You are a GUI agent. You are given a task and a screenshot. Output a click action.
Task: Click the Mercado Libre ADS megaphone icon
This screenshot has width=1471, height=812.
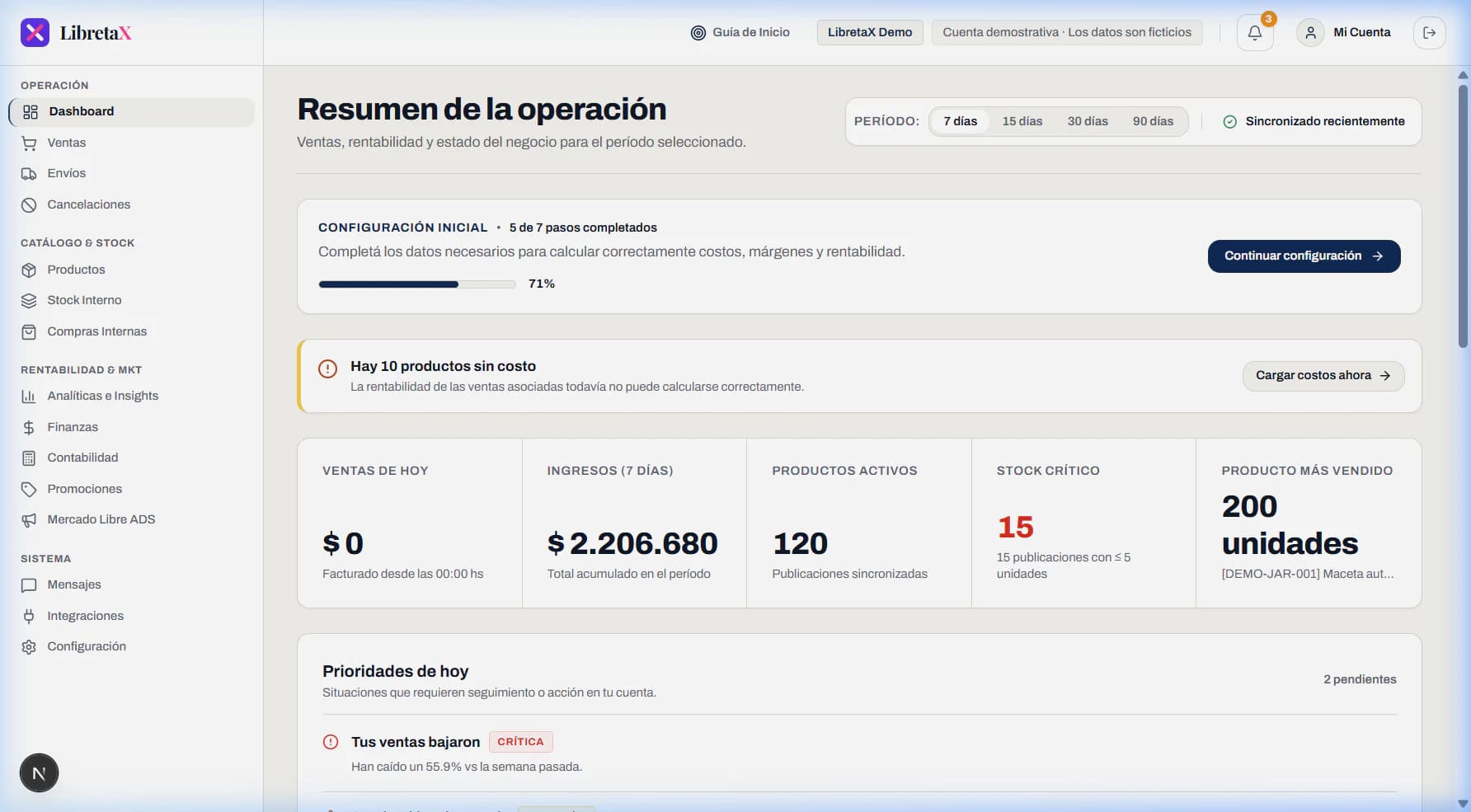[x=29, y=520]
